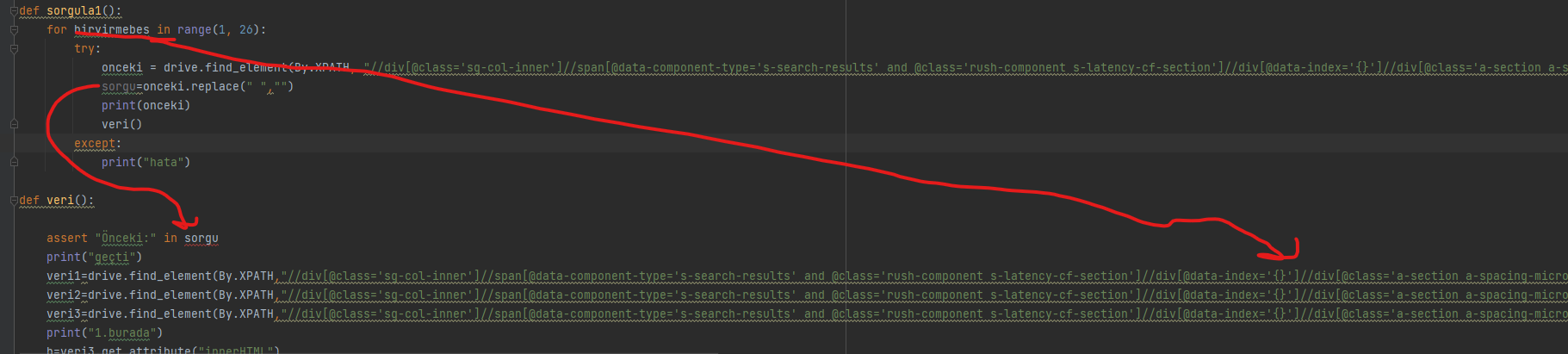Click the veri3 variable assignment

click(x=64, y=314)
